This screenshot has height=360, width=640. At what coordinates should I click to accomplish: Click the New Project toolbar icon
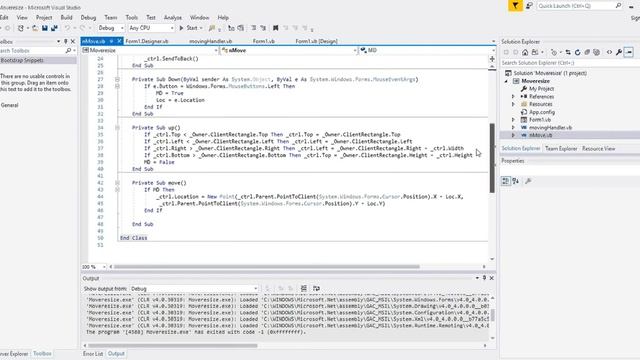coord(21,28)
